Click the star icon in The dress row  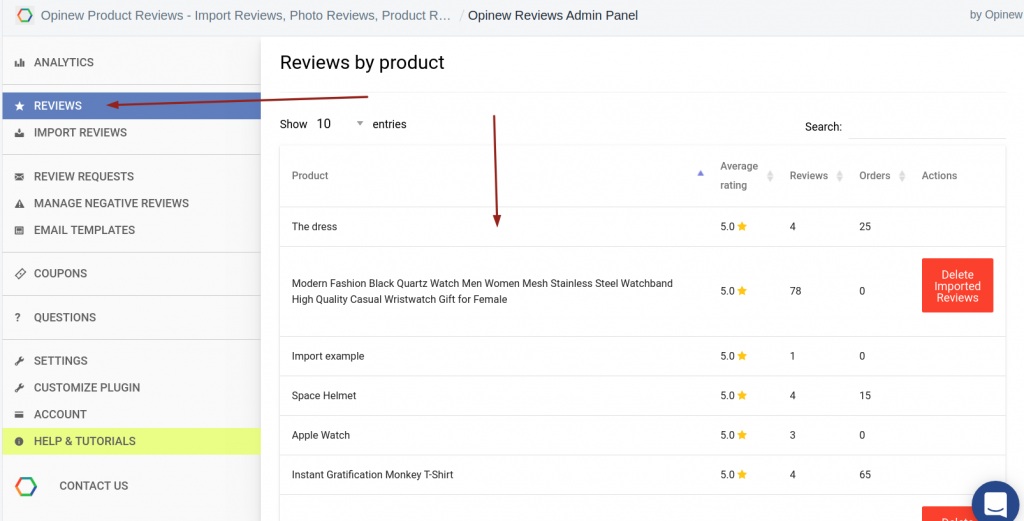(x=742, y=226)
